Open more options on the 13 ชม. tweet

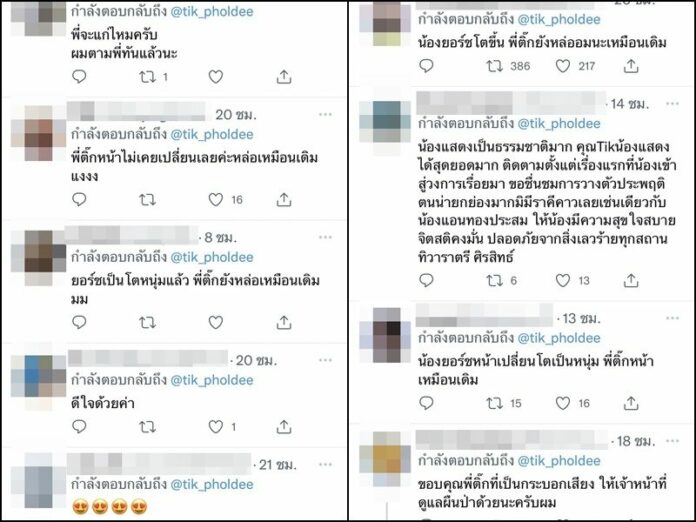tap(672, 318)
